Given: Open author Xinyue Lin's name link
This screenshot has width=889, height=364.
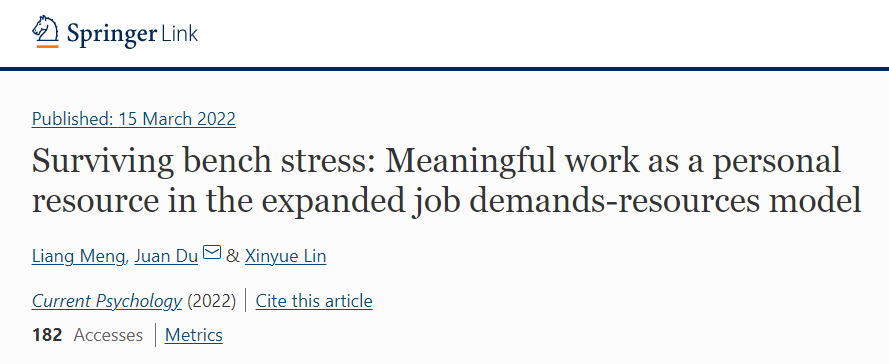Looking at the screenshot, I should point(285,257).
